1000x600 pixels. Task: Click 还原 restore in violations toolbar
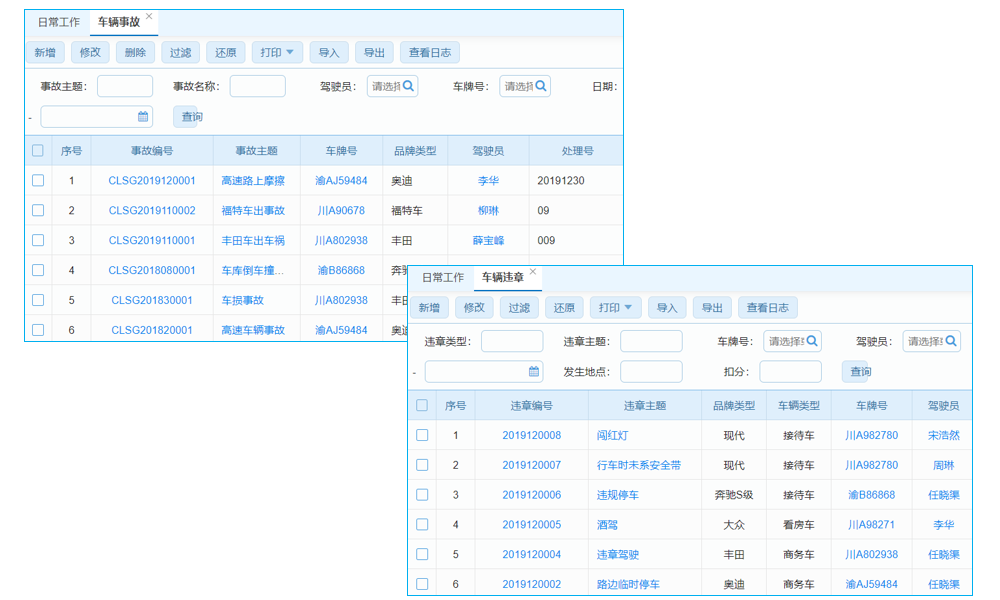(x=563, y=307)
